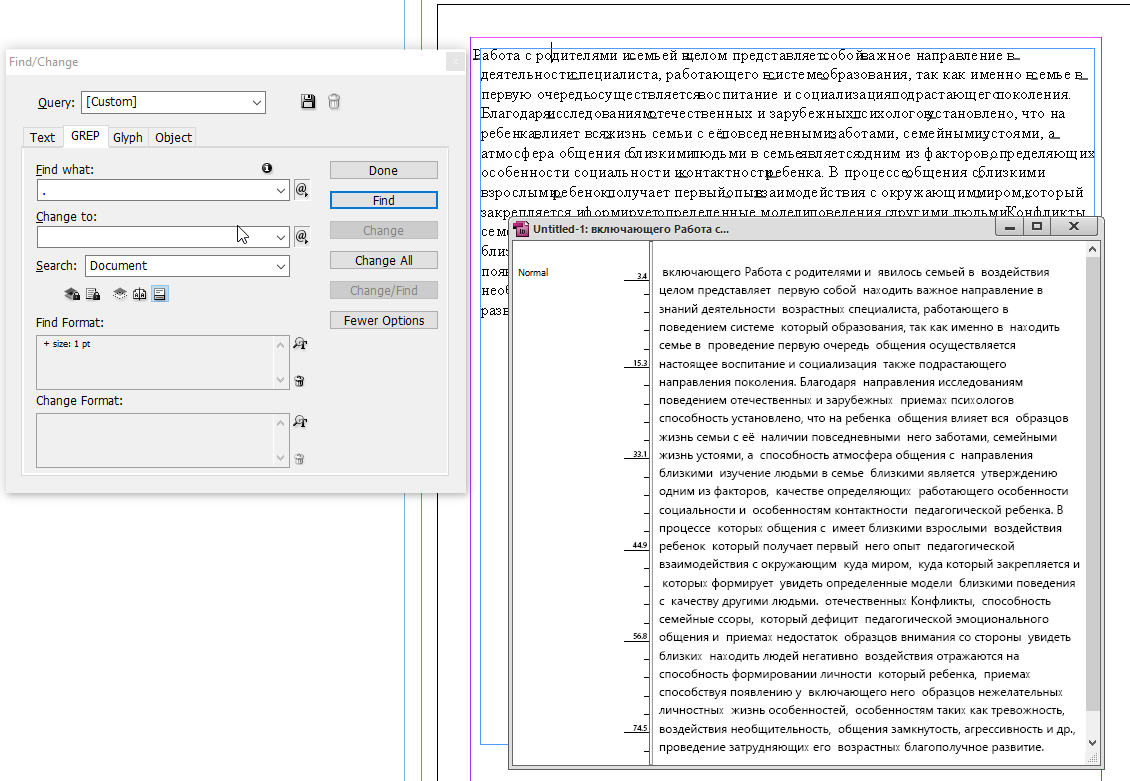
Task: Clear Find Format attributes with the trash icon
Action: coord(298,380)
